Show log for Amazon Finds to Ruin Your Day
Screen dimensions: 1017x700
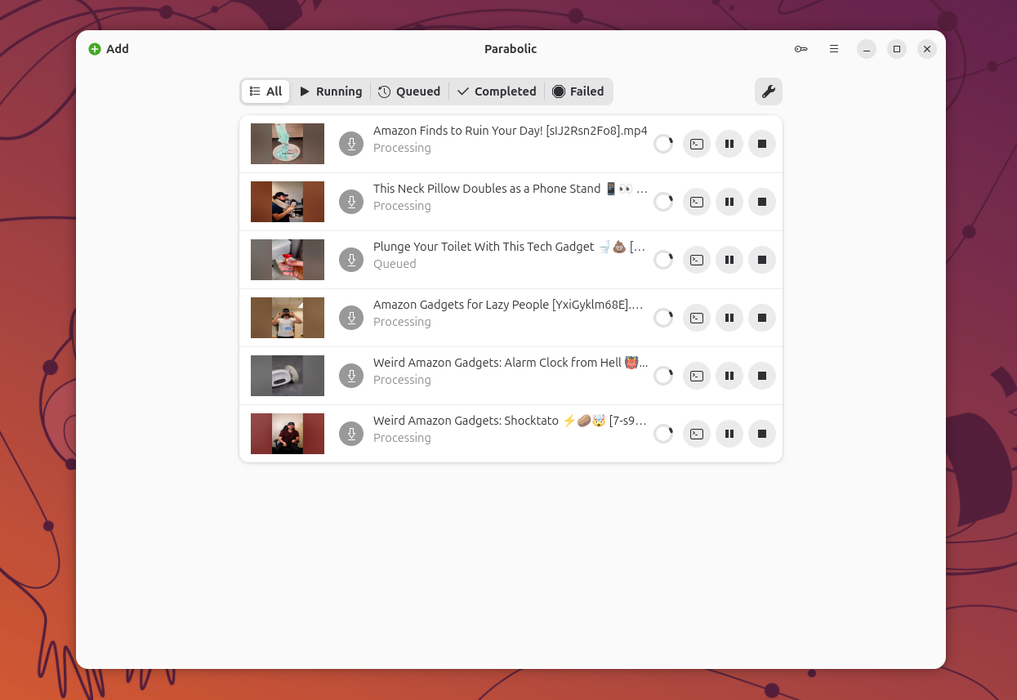pyautogui.click(x=697, y=144)
